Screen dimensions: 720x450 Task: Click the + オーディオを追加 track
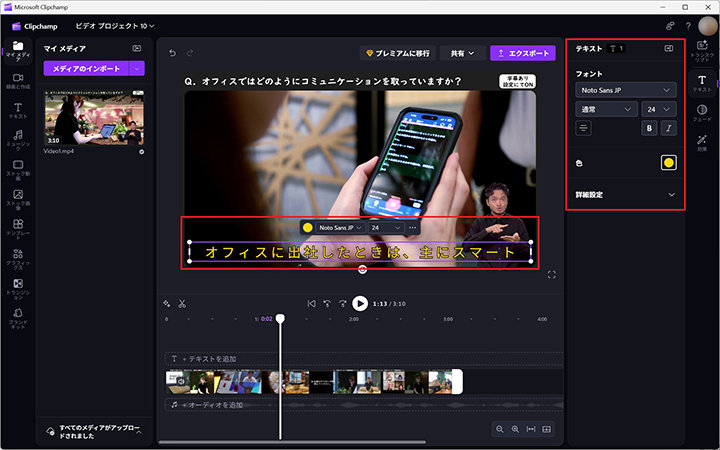(364, 405)
